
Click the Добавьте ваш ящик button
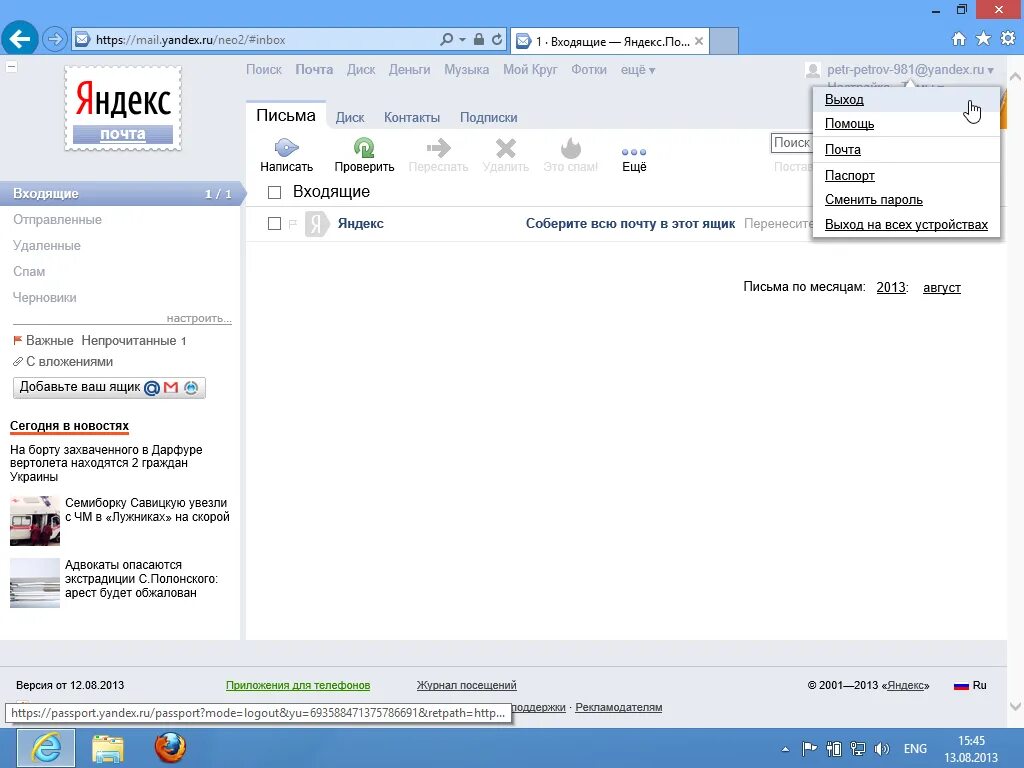click(x=109, y=387)
